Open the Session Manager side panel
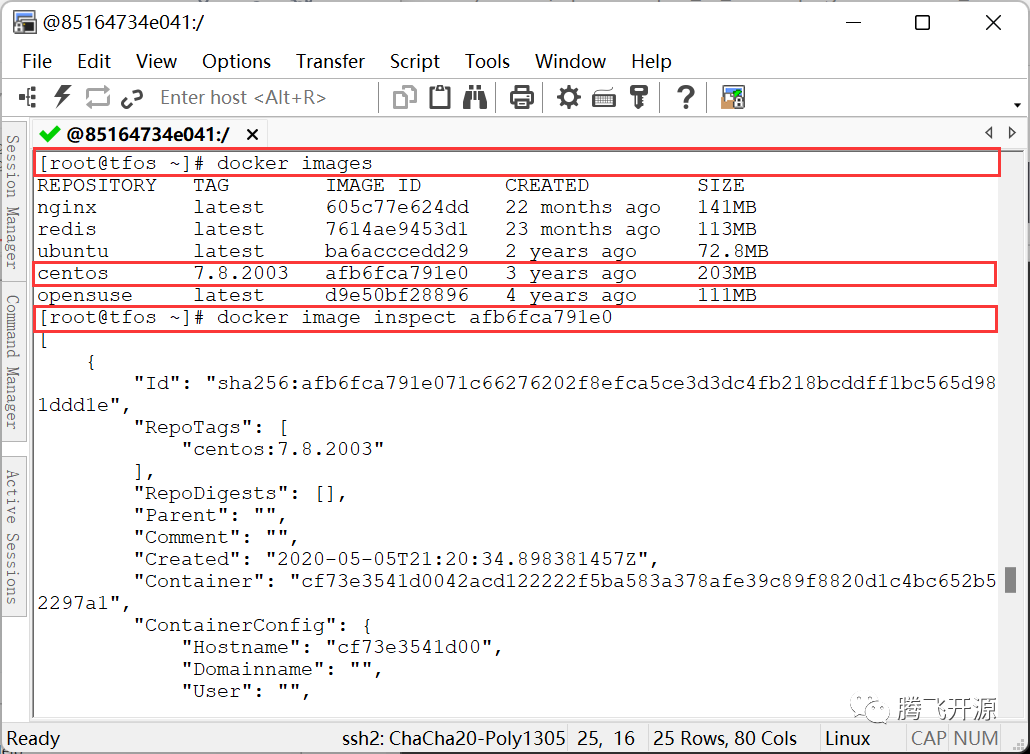Screen dimensions: 1030x754 14,201
